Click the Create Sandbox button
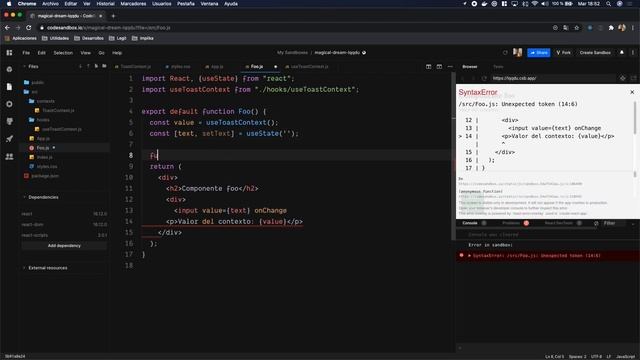Image resolution: width=640 pixels, height=360 pixels. point(595,53)
